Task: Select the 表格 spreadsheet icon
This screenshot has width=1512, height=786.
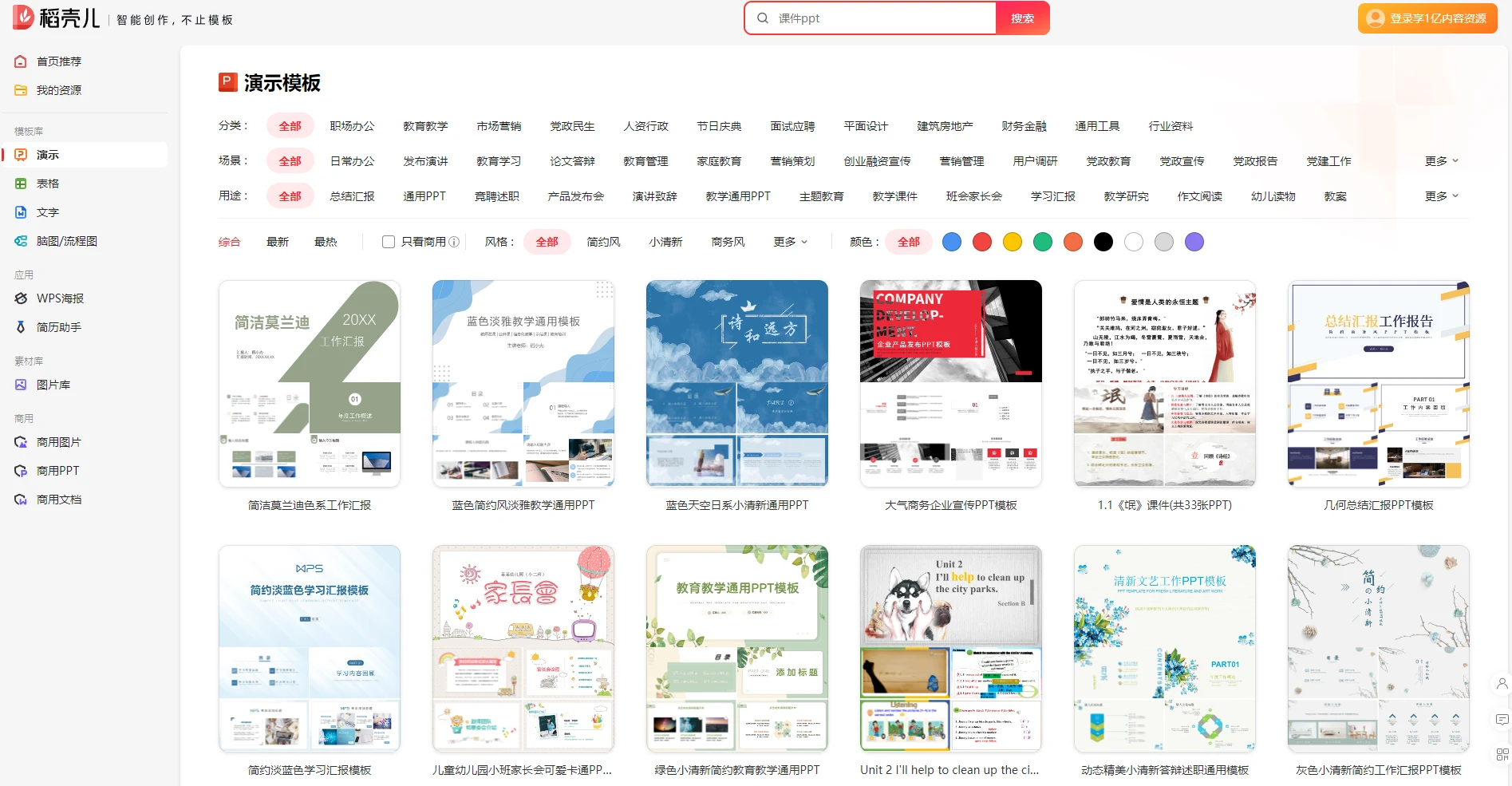Action: coord(21,184)
